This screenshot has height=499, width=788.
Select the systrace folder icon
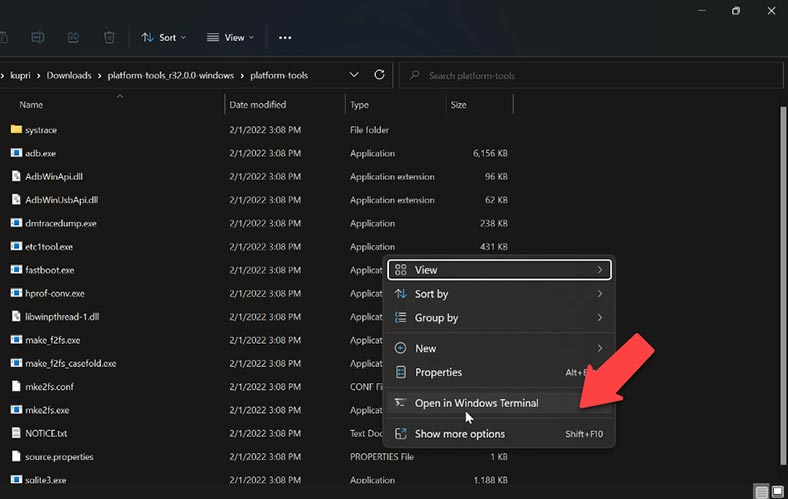tap(16, 129)
